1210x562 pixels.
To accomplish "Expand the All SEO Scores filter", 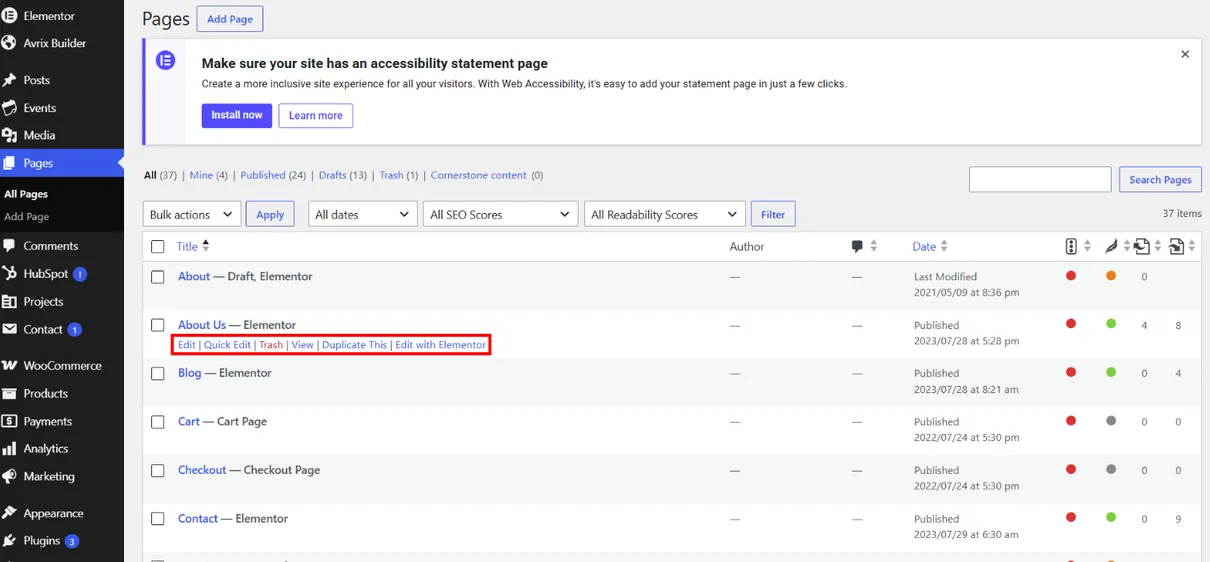I will (501, 214).
